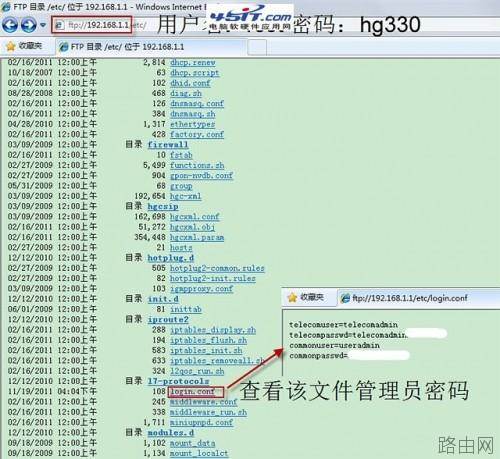Open hgc-xml file link
The width and height of the screenshot is (500, 459).
pyautogui.click(x=186, y=196)
